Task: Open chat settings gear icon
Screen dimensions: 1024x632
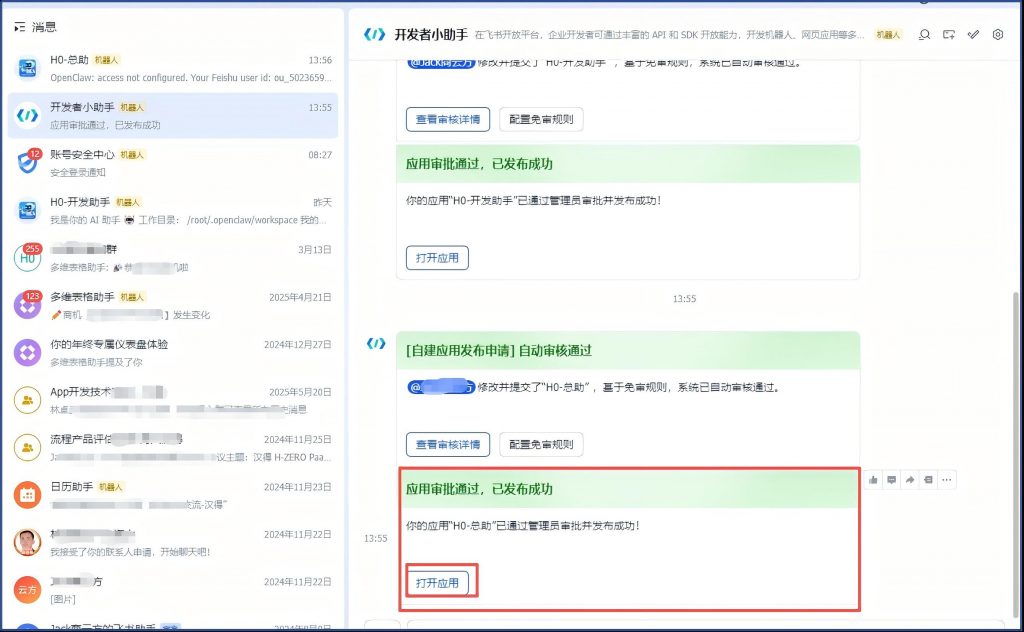Action: click(997, 35)
